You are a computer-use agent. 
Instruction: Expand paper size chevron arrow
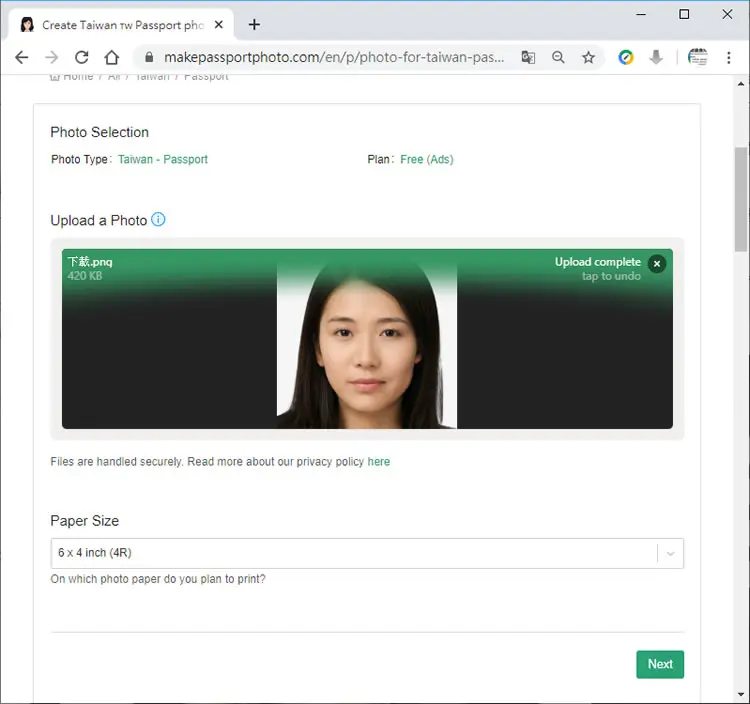[671, 553]
